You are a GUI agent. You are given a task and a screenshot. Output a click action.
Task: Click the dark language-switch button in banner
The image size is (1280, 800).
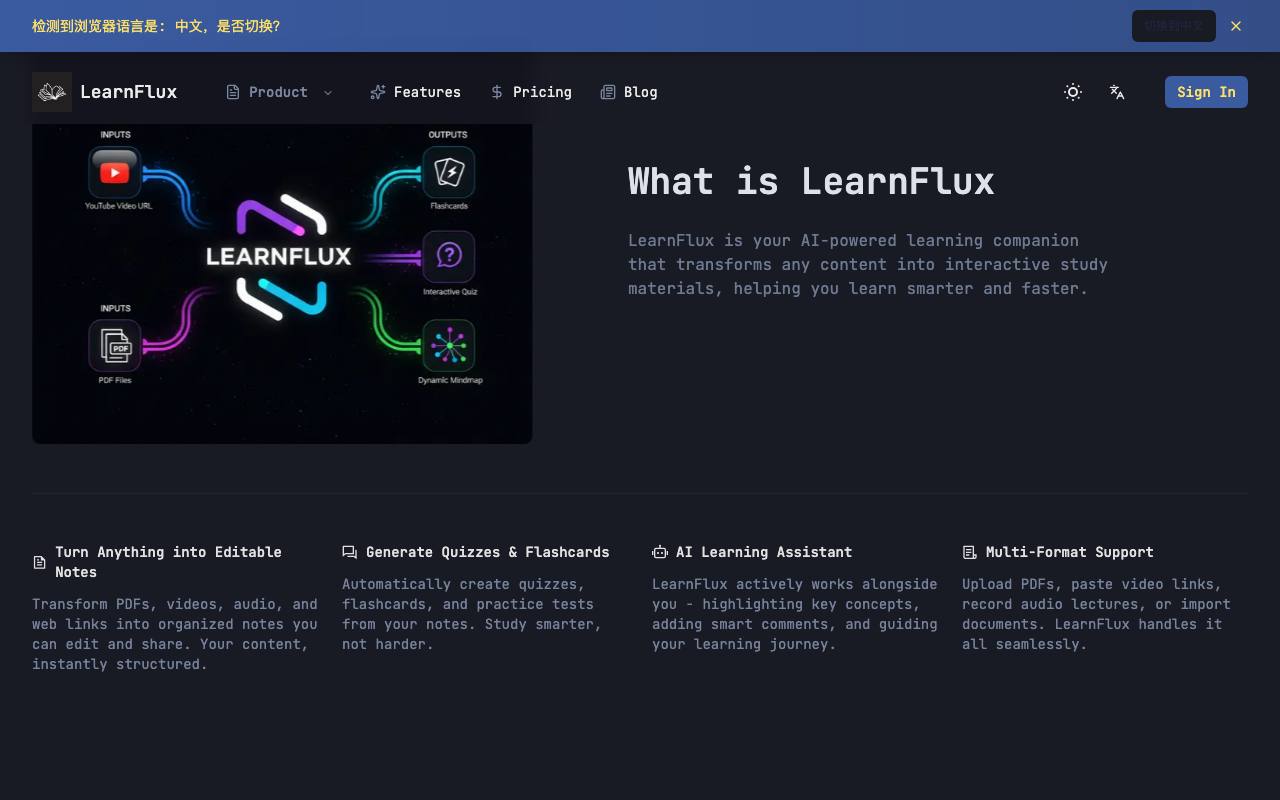(1174, 26)
